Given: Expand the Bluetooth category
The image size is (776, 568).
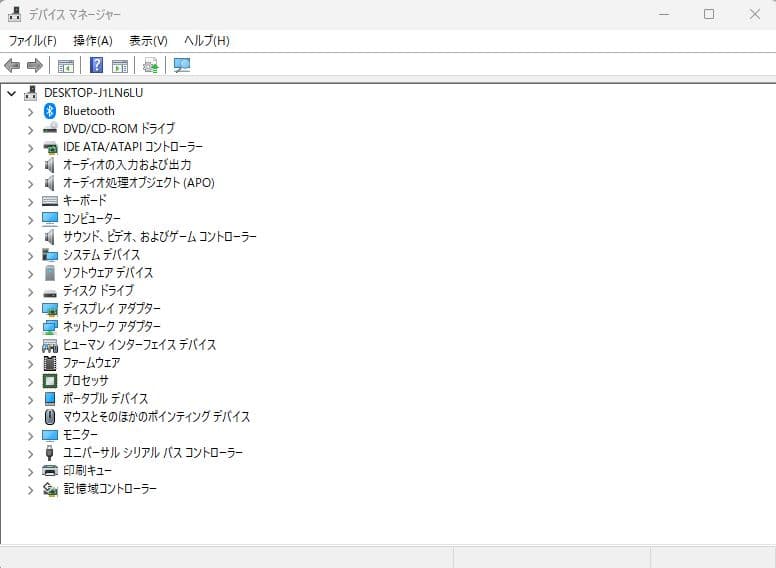Looking at the screenshot, I should [31, 112].
